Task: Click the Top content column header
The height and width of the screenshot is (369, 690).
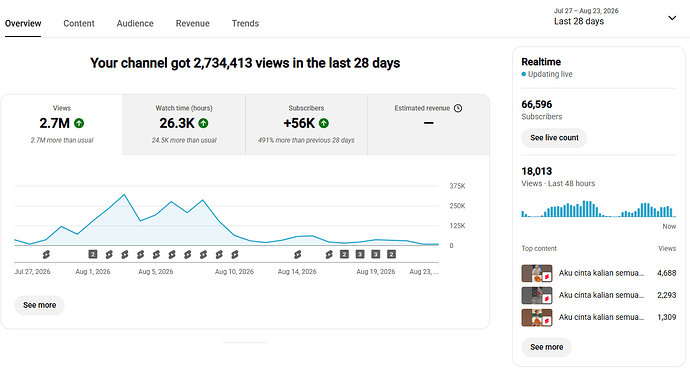Action: (x=539, y=248)
